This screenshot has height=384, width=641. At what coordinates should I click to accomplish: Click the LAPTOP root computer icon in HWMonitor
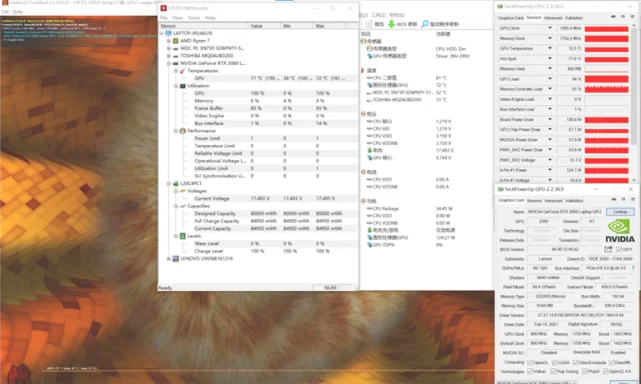click(x=168, y=33)
